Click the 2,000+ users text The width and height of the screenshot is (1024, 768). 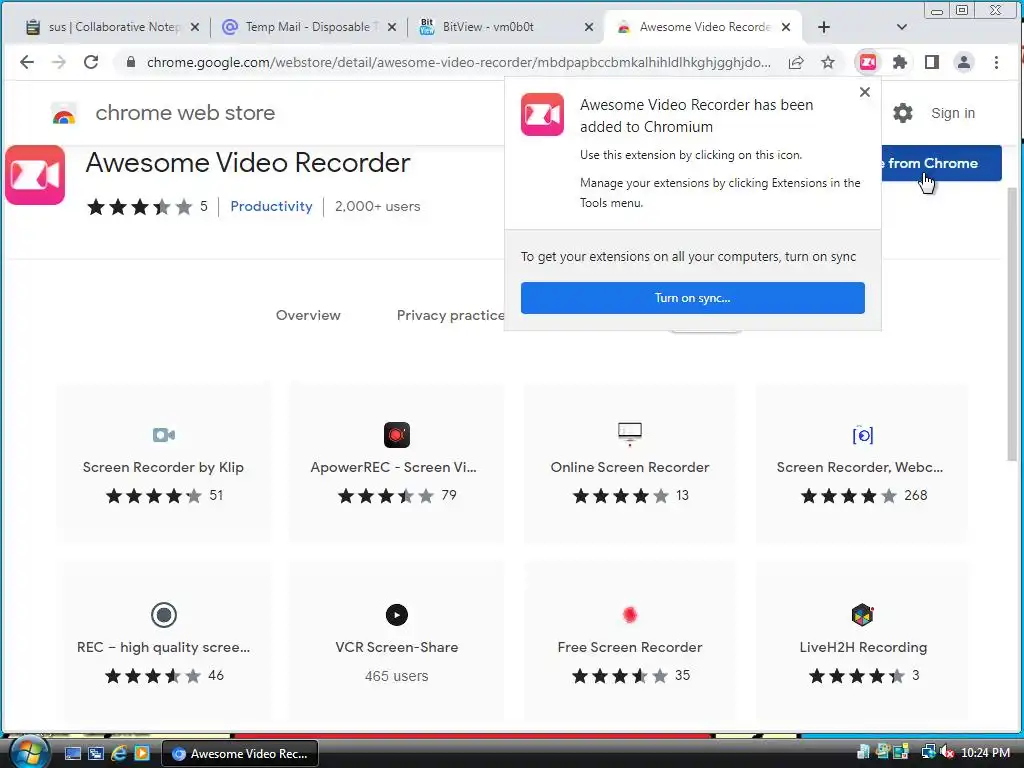coord(377,206)
